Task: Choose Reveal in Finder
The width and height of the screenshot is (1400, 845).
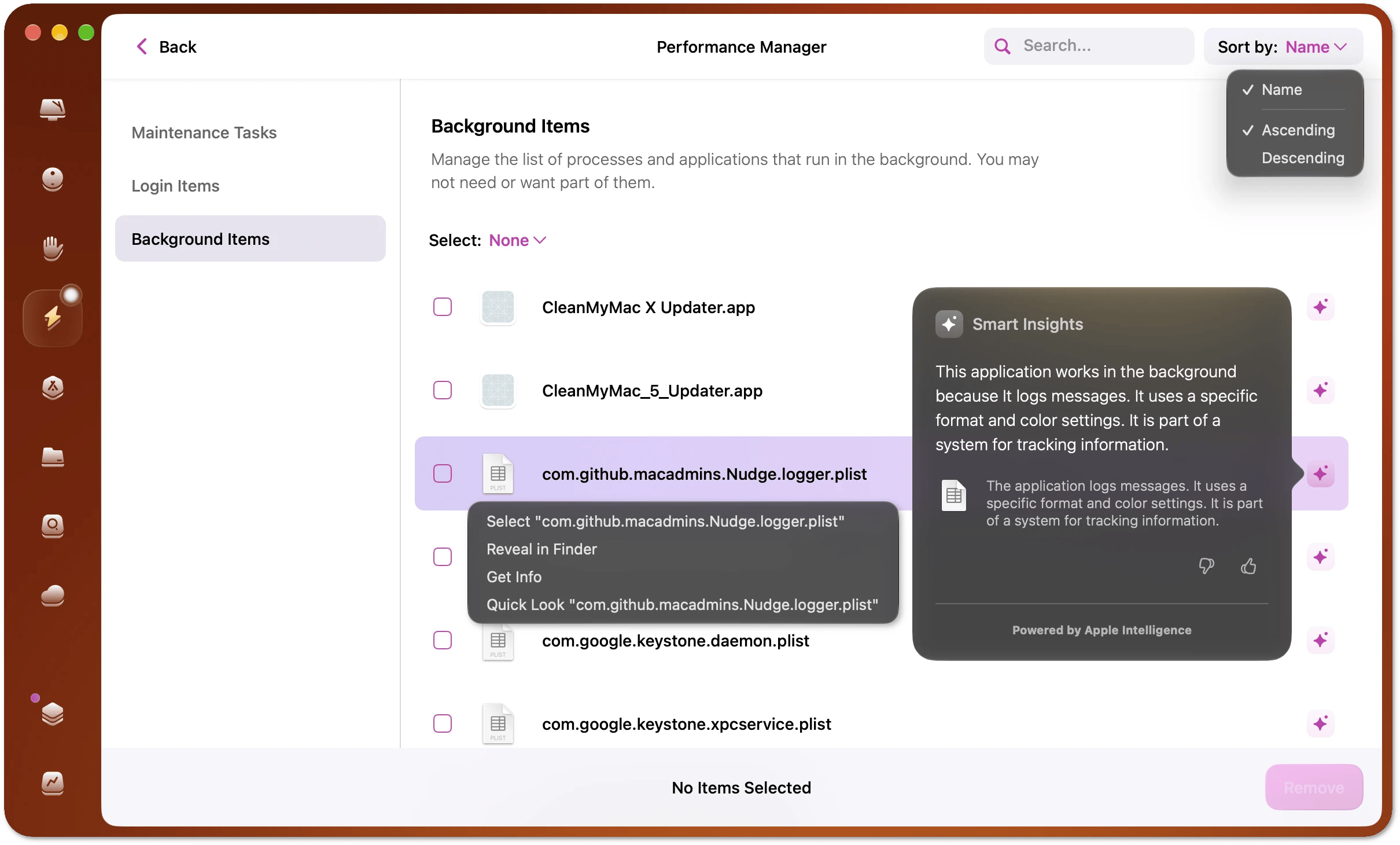Action: [x=683, y=549]
